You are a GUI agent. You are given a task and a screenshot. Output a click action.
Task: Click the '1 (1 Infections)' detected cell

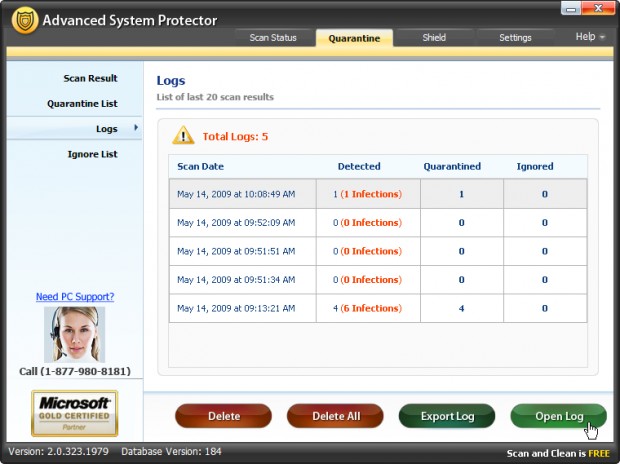pos(367,194)
